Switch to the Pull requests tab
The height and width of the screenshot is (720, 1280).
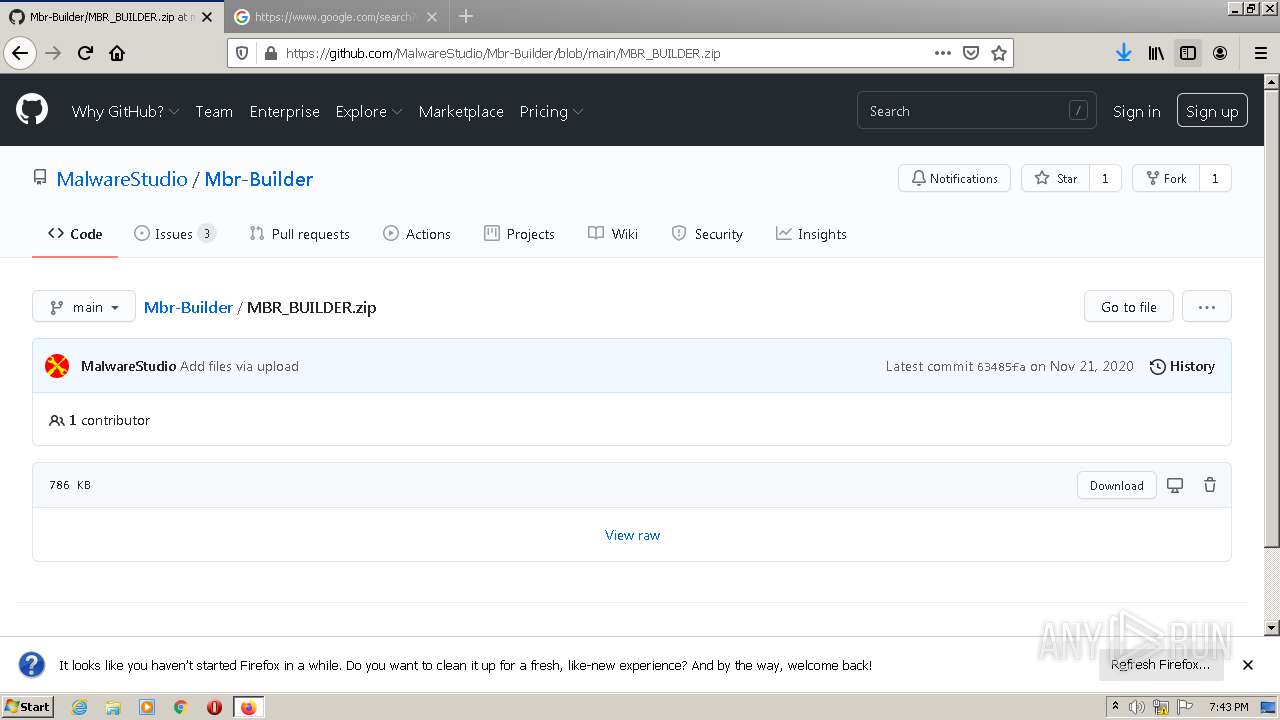point(299,234)
